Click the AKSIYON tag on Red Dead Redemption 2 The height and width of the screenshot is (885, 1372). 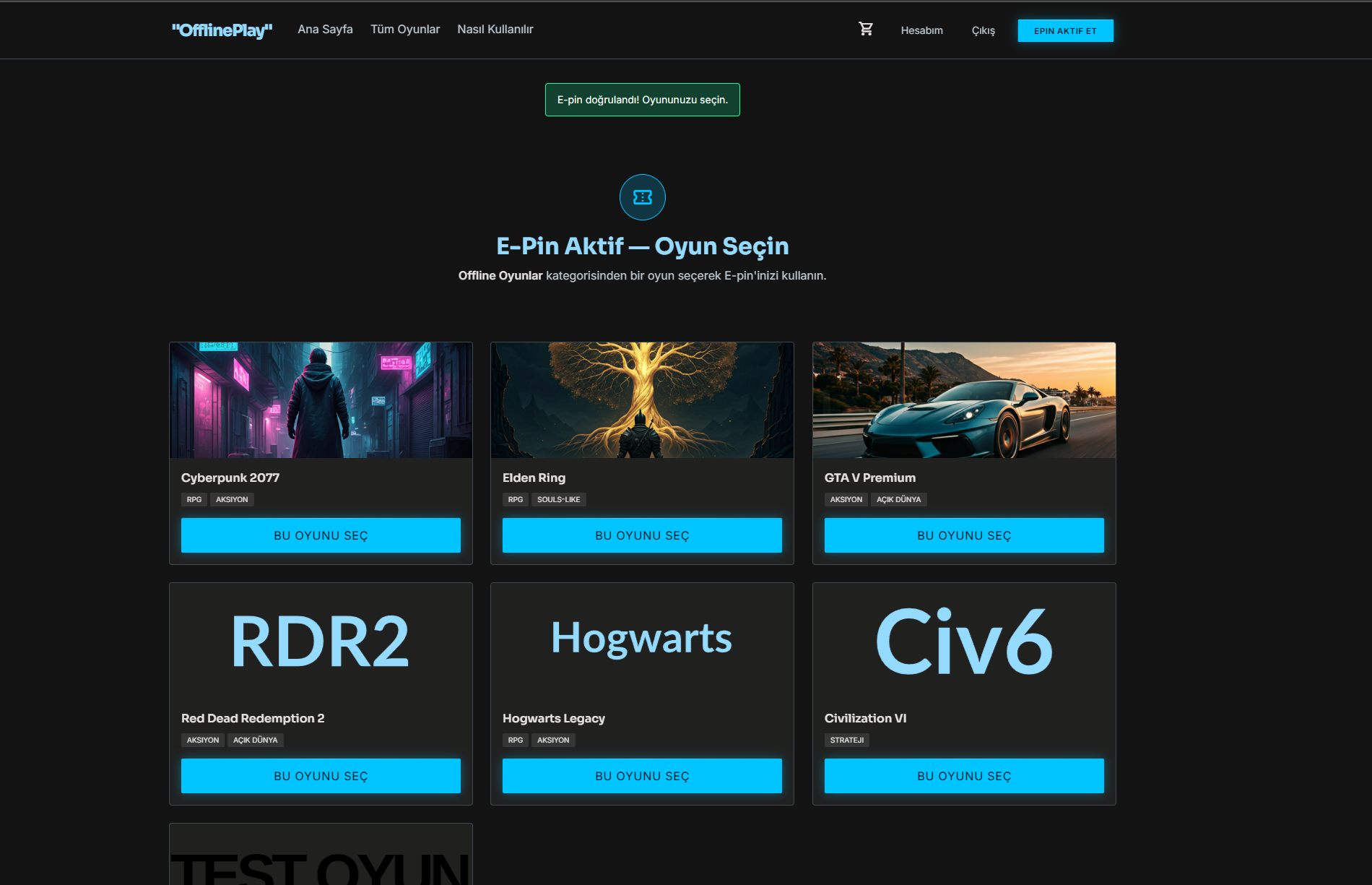click(x=203, y=740)
